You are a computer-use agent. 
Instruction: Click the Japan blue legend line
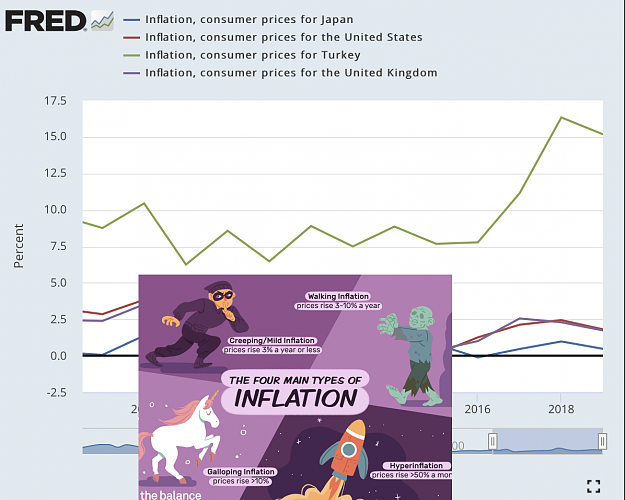click(x=132, y=20)
